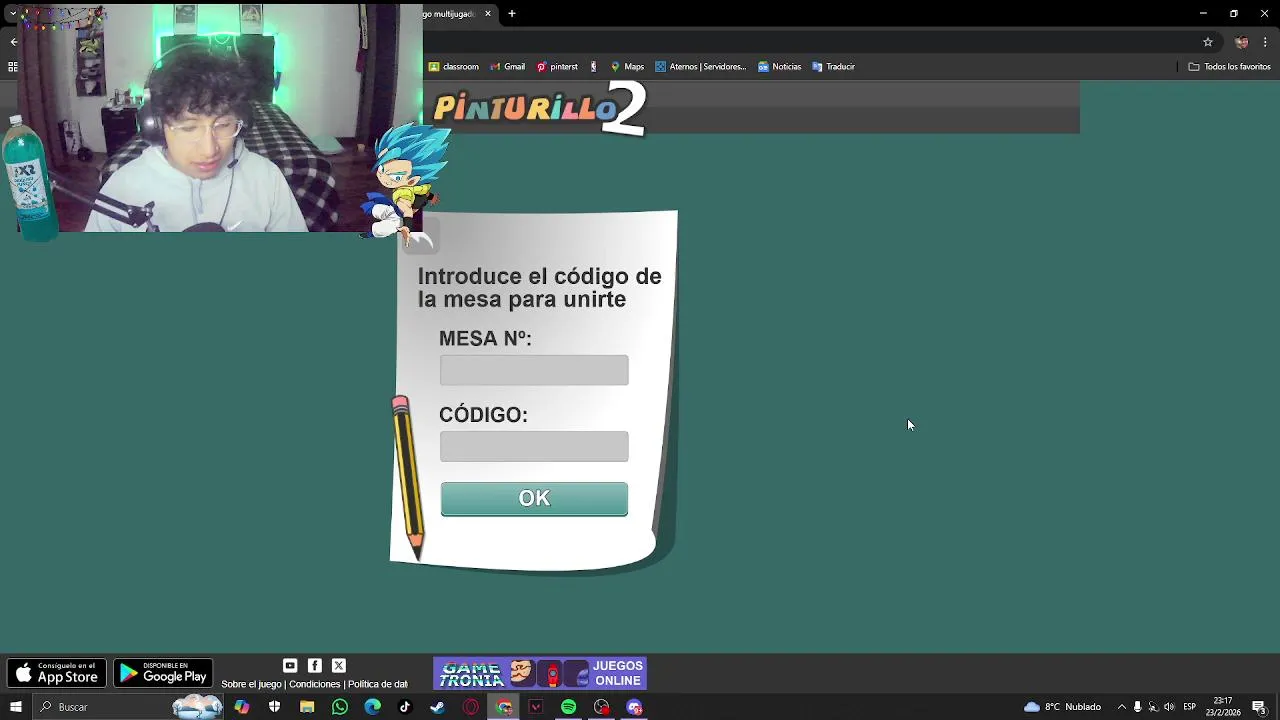The height and width of the screenshot is (720, 1280).
Task: Open Discord from the taskbar
Action: click(x=634, y=707)
